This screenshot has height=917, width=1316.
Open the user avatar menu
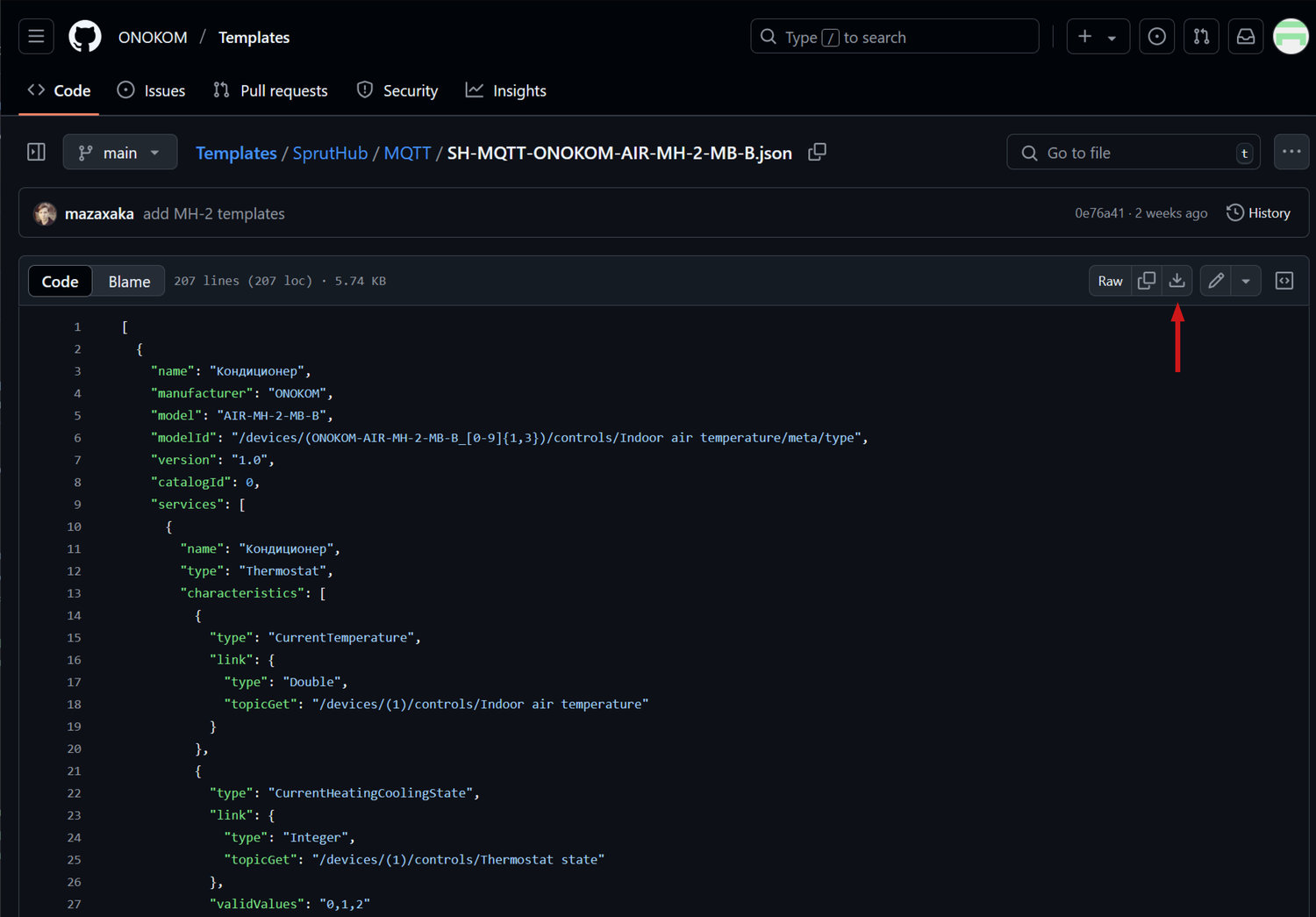tap(1291, 37)
